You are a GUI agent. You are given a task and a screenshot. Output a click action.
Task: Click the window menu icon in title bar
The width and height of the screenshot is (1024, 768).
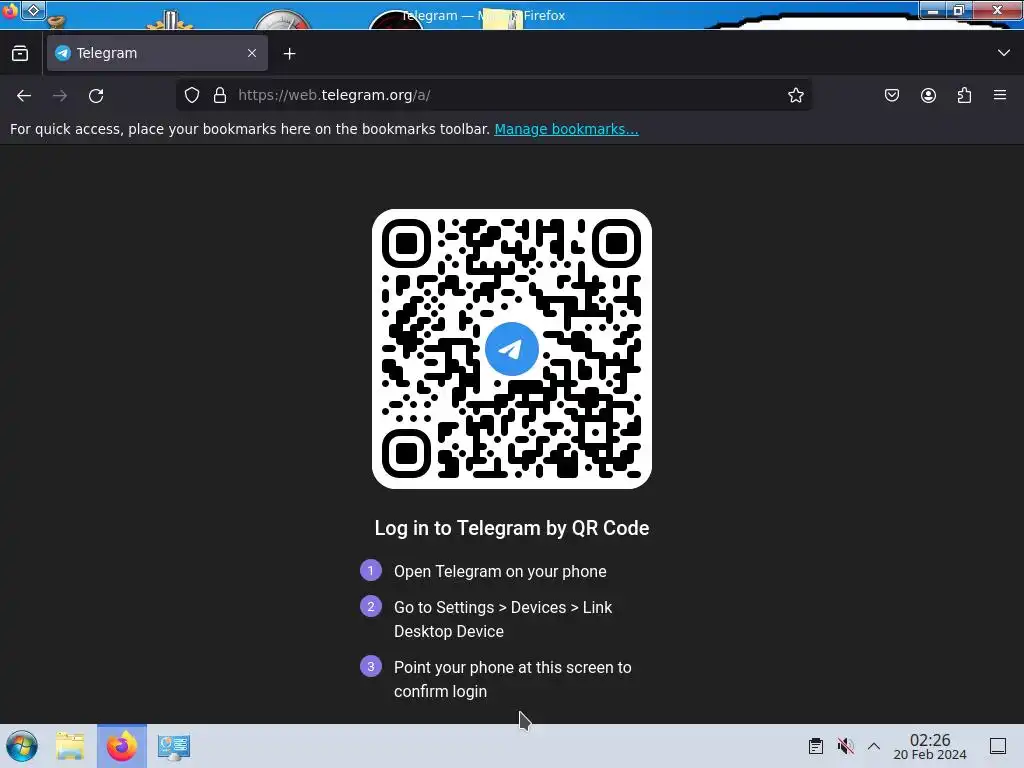pos(33,10)
